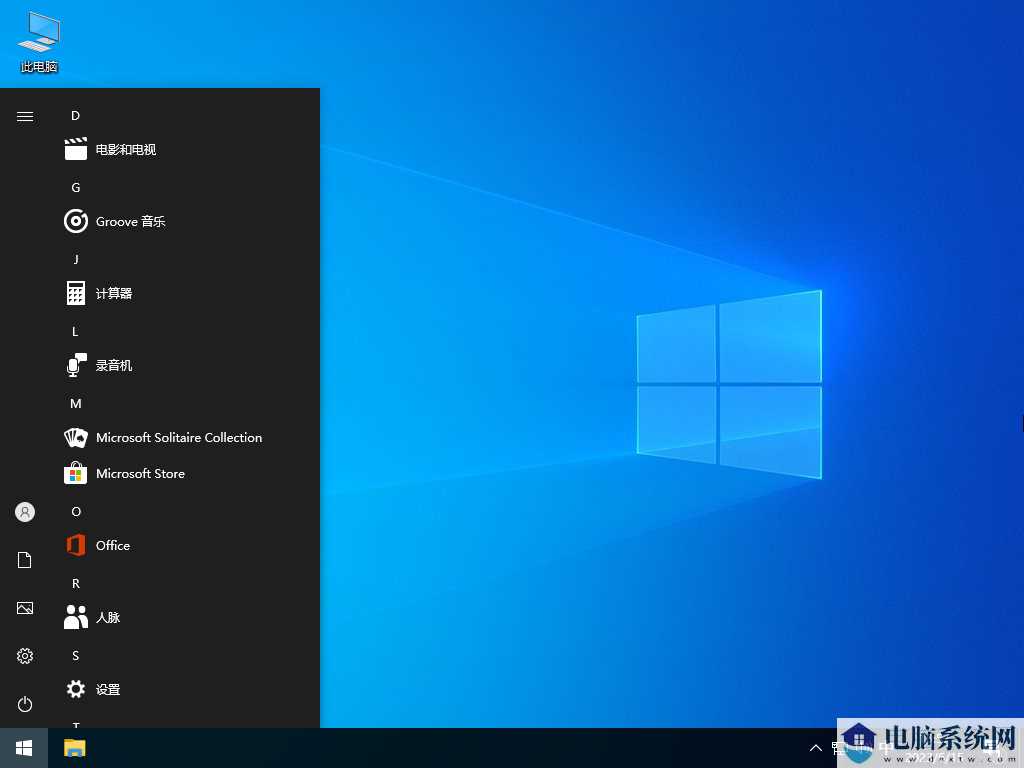Open 人脉 People app

190,617
